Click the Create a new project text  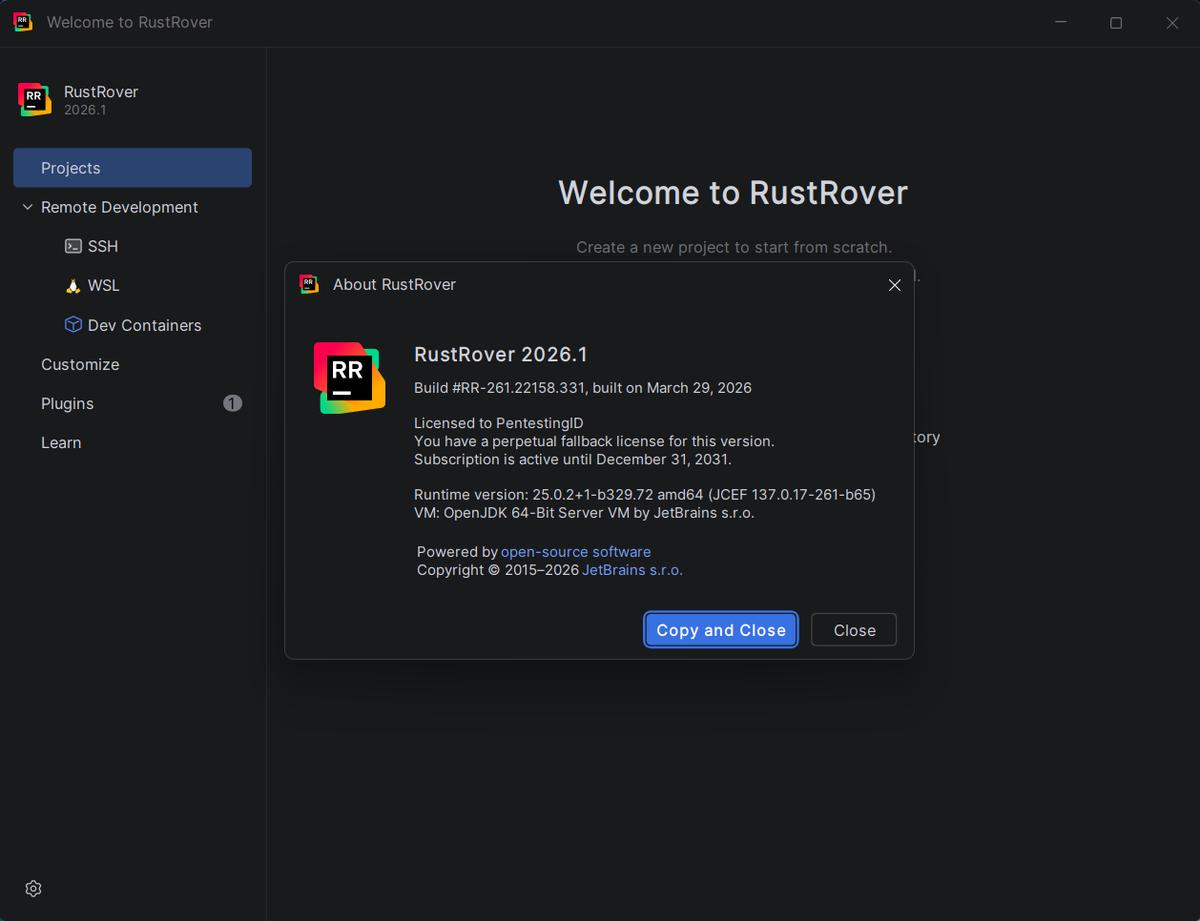click(734, 247)
